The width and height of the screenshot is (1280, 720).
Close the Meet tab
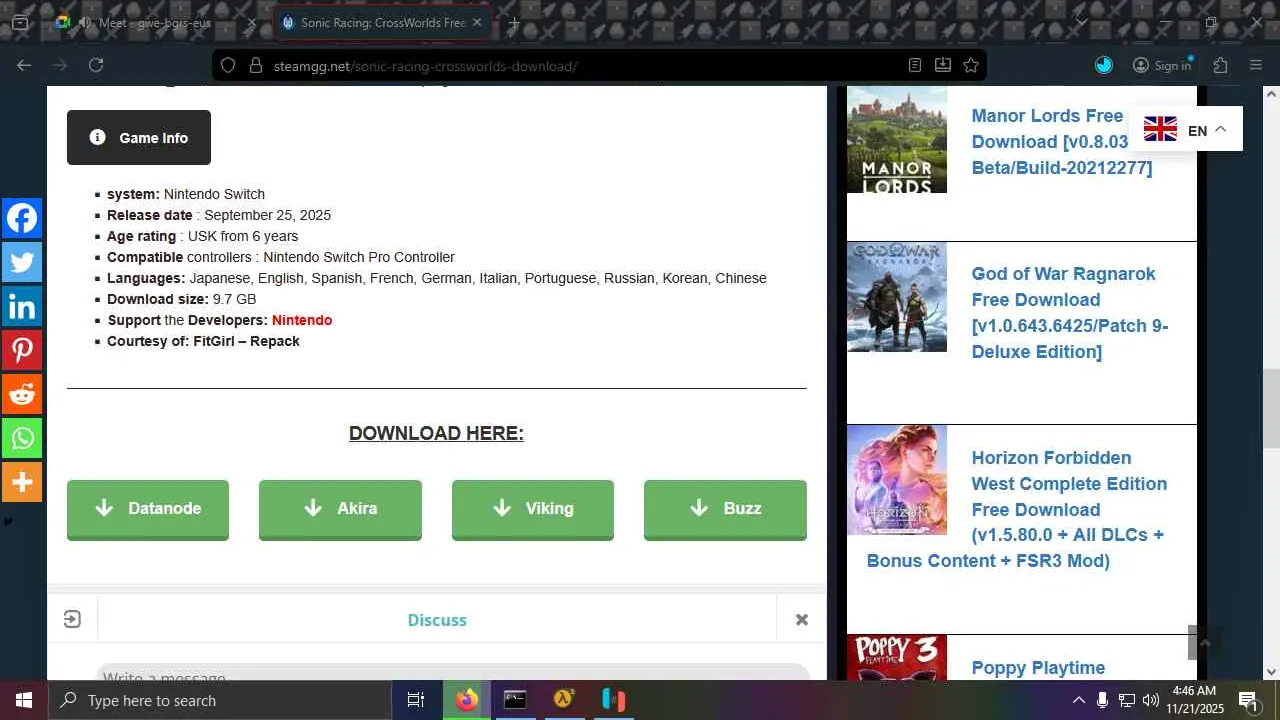pyautogui.click(x=252, y=22)
